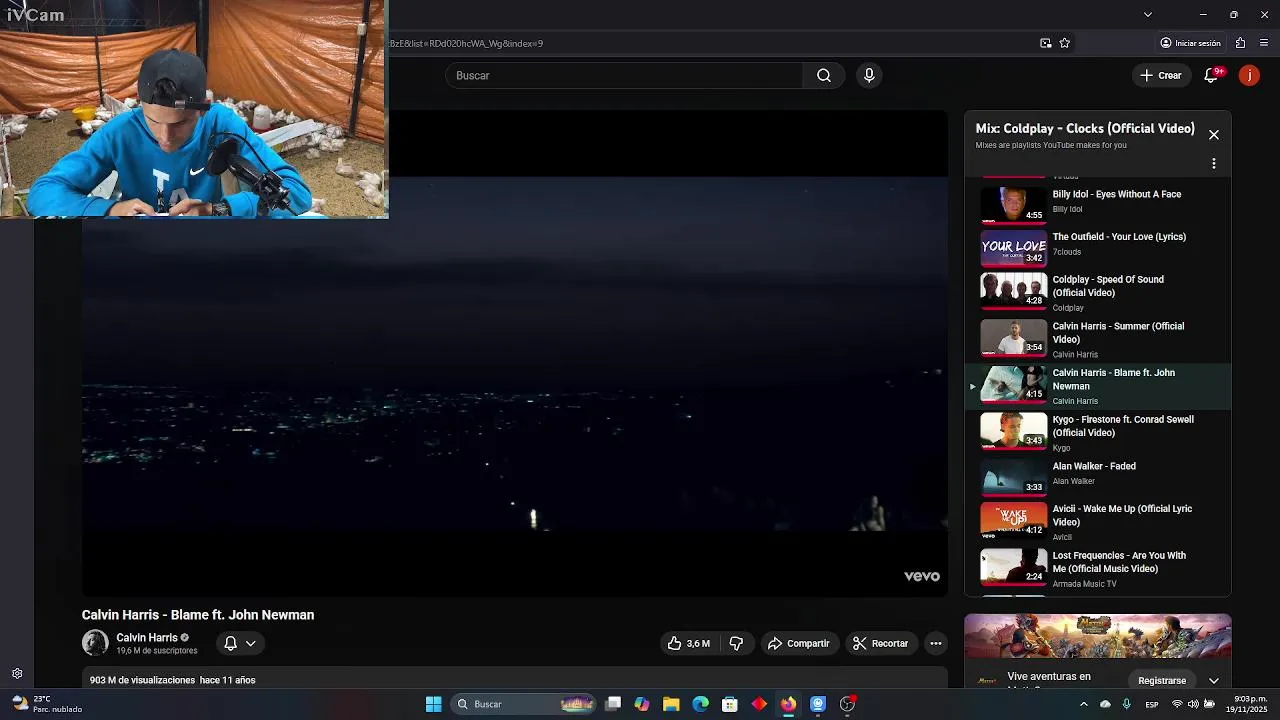1280x720 pixels.
Task: Like the Calvin Harris Blame video
Action: click(x=689, y=644)
